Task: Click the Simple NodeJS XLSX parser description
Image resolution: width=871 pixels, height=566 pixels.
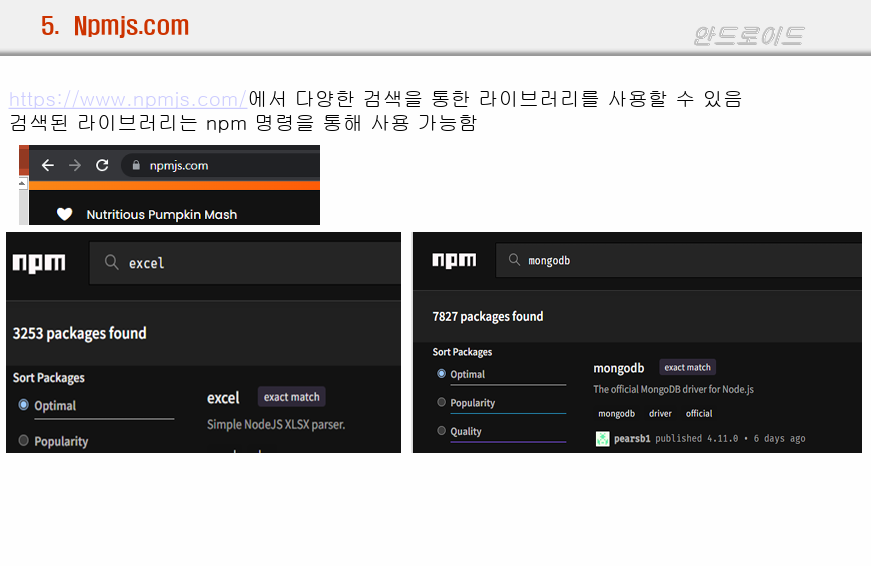Action: pyautogui.click(x=276, y=425)
